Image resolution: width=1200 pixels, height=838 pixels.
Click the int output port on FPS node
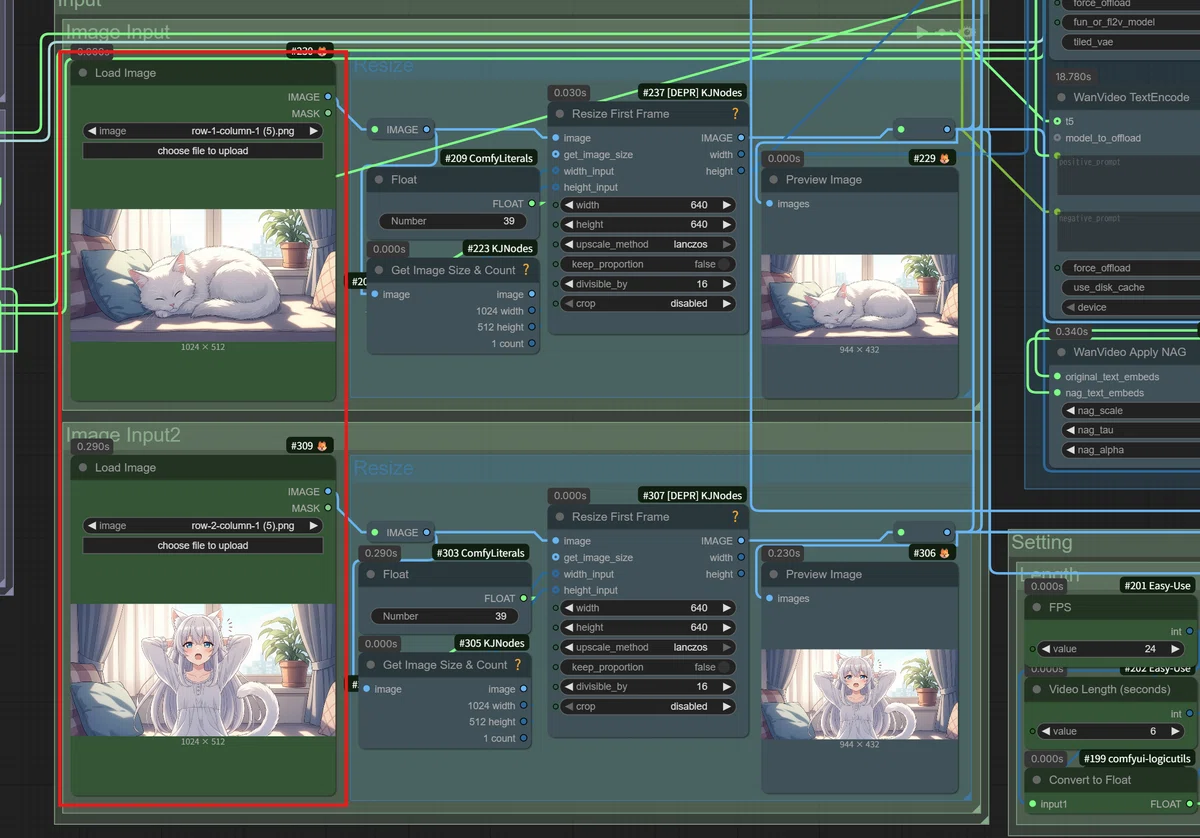(1189, 631)
